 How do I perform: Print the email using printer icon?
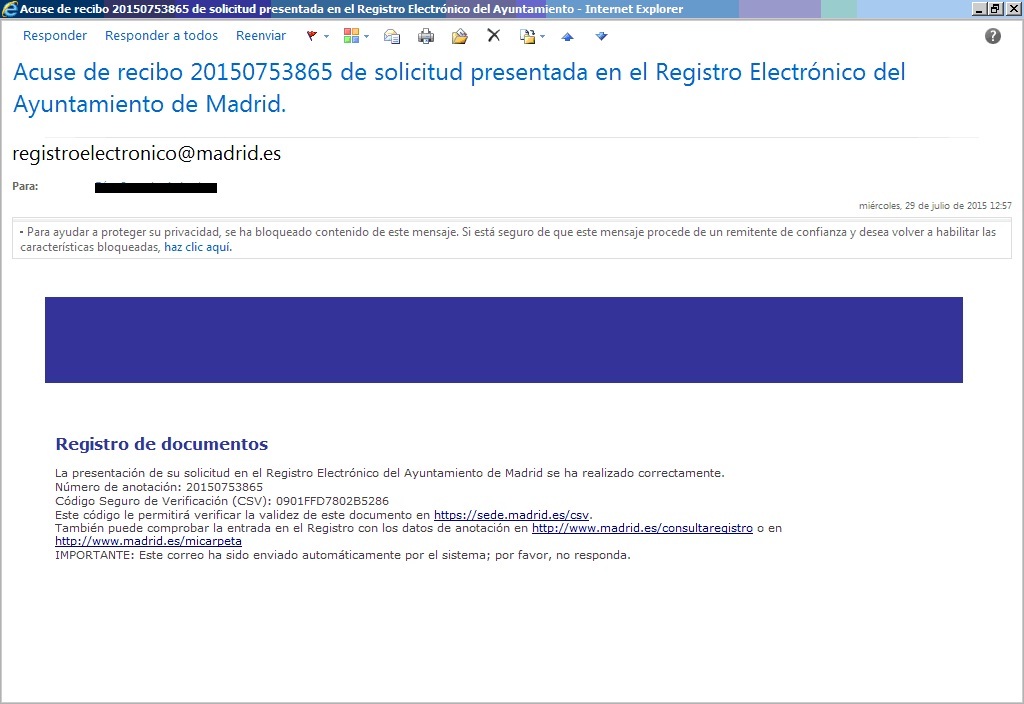[x=426, y=36]
